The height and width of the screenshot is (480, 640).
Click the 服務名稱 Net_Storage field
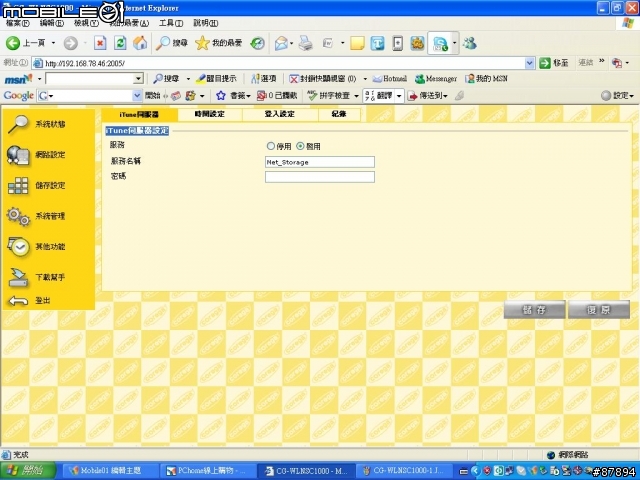tap(320, 162)
